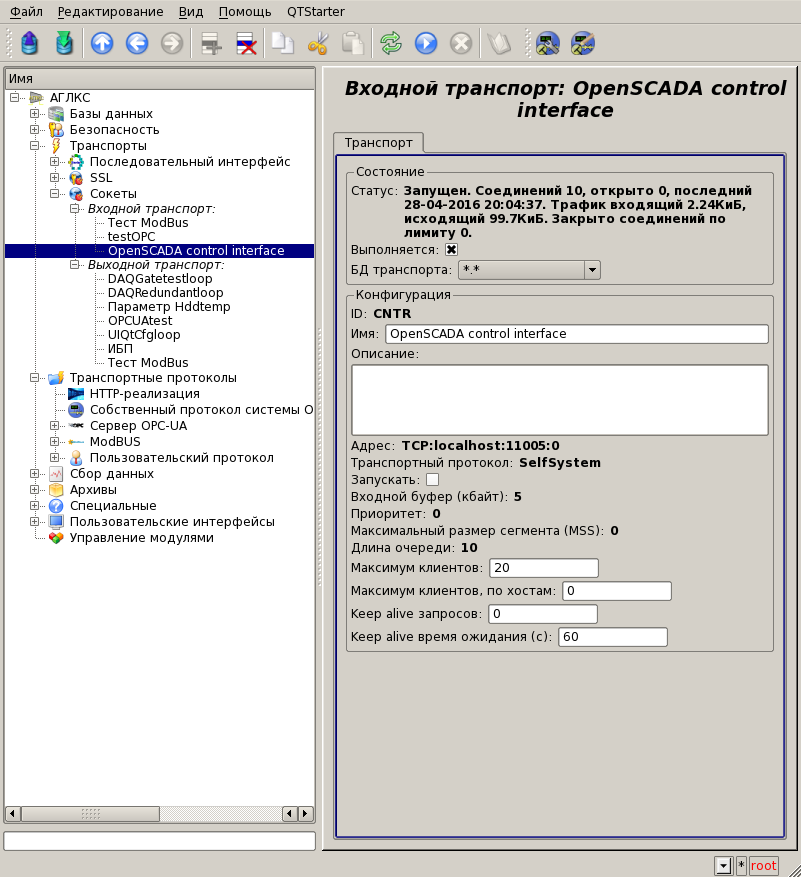Select the Транспорт tab
This screenshot has width=801, height=877.
(379, 143)
